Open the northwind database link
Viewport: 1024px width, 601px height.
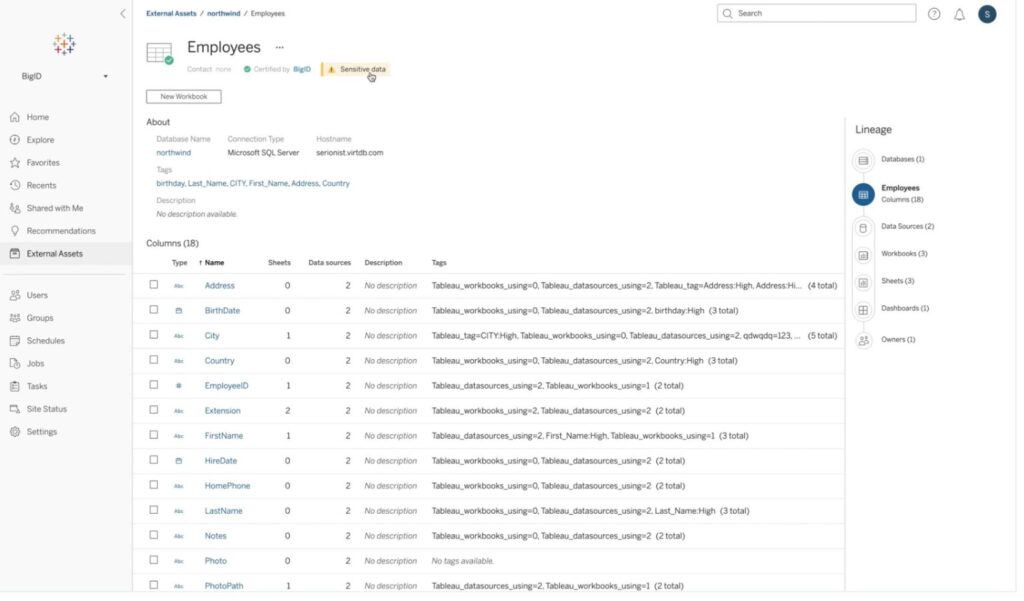coord(173,153)
